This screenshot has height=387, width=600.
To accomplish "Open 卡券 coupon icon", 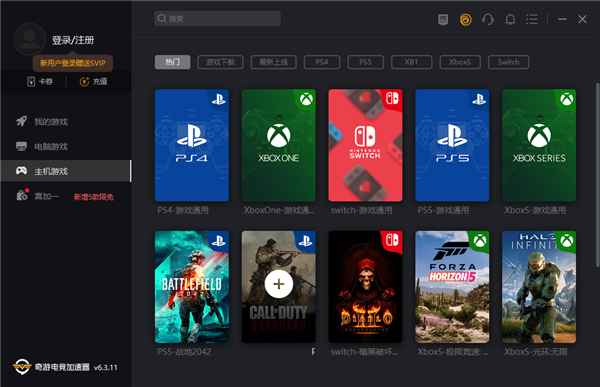I will pyautogui.click(x=31, y=82).
